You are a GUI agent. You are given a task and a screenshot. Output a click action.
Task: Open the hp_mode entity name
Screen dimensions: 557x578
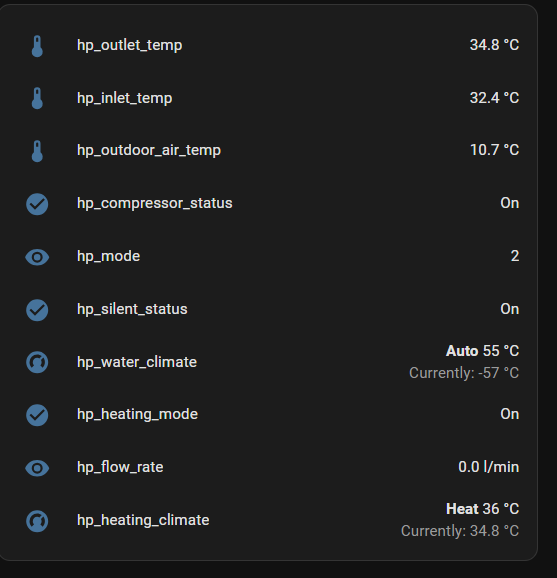click(x=108, y=256)
